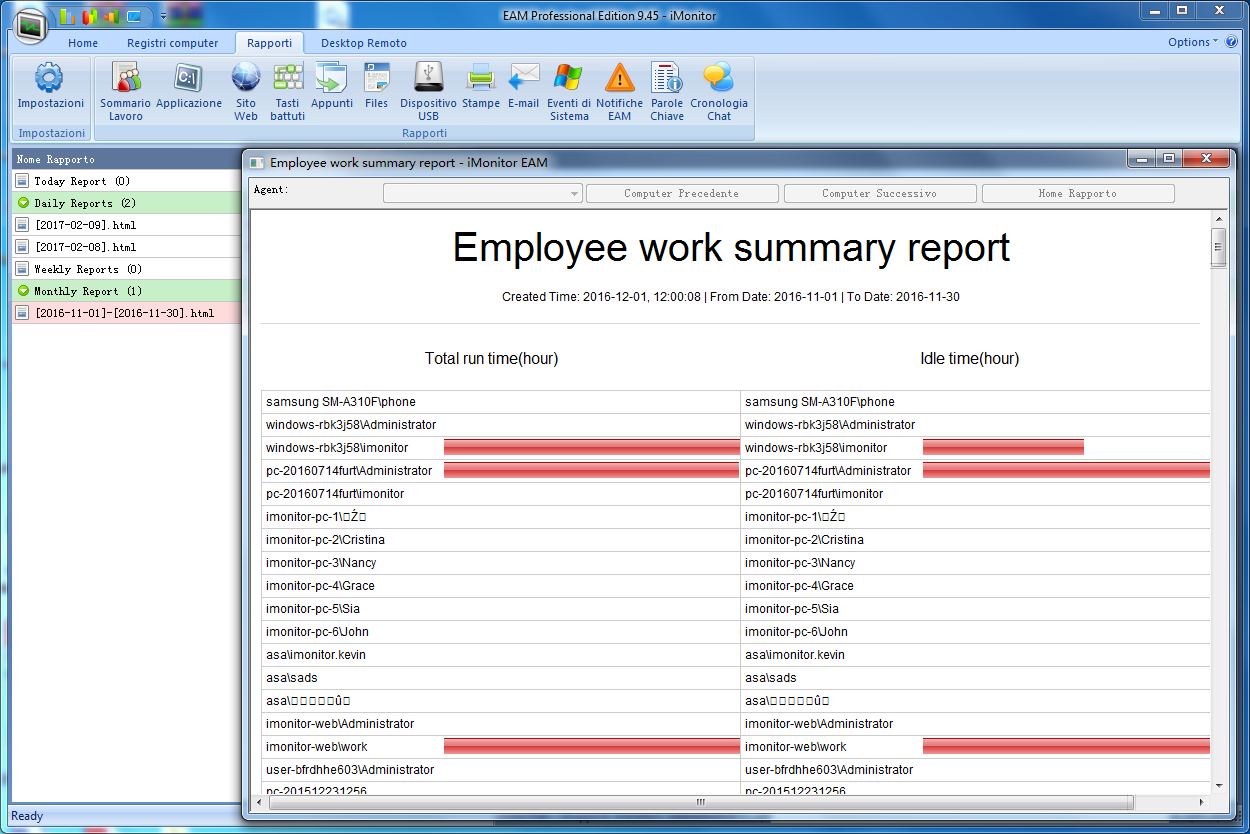Collapse the Monthly Report group
This screenshot has width=1250, height=834.
tap(24, 291)
